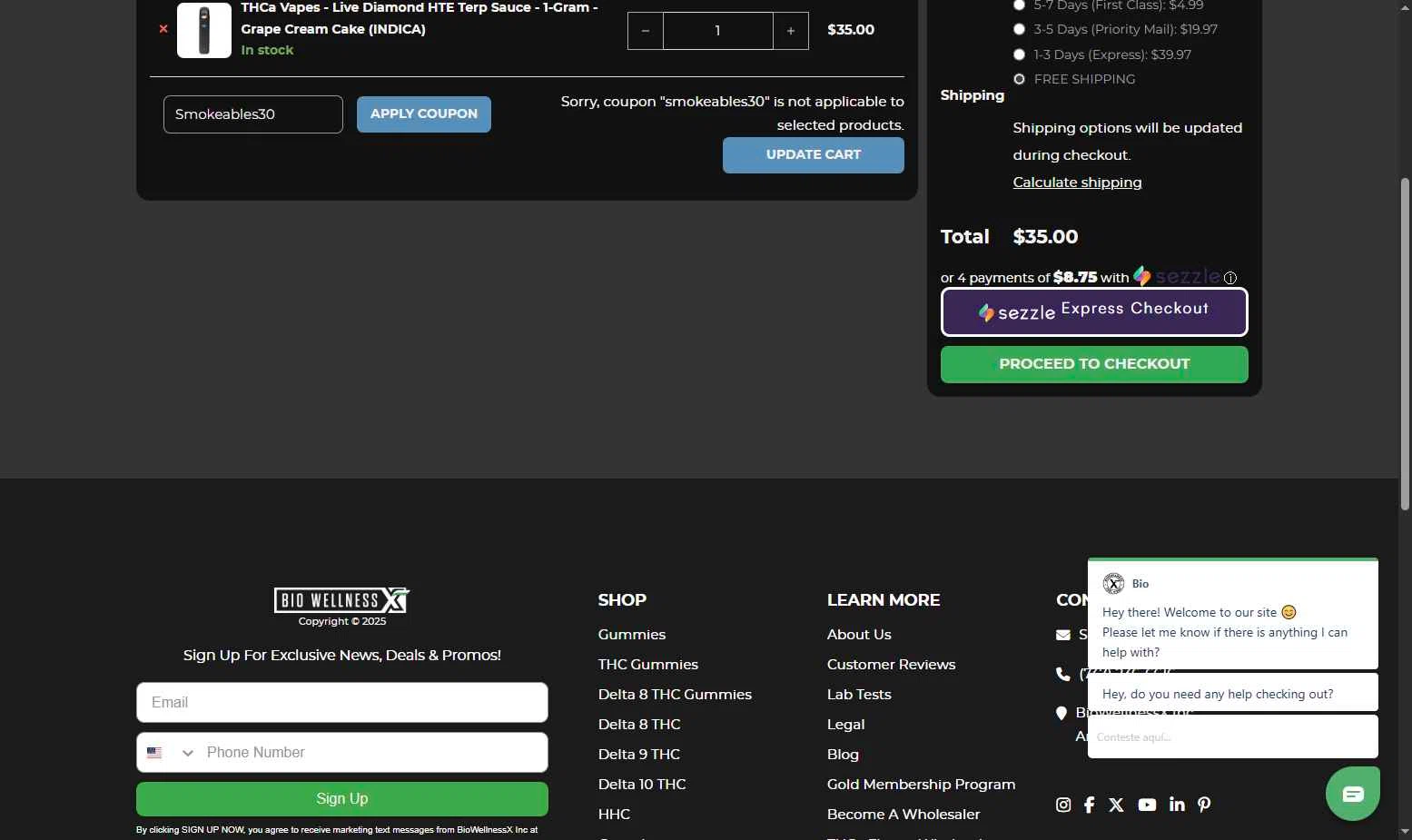Open the Legal link
This screenshot has width=1412, height=840.
tap(845, 725)
